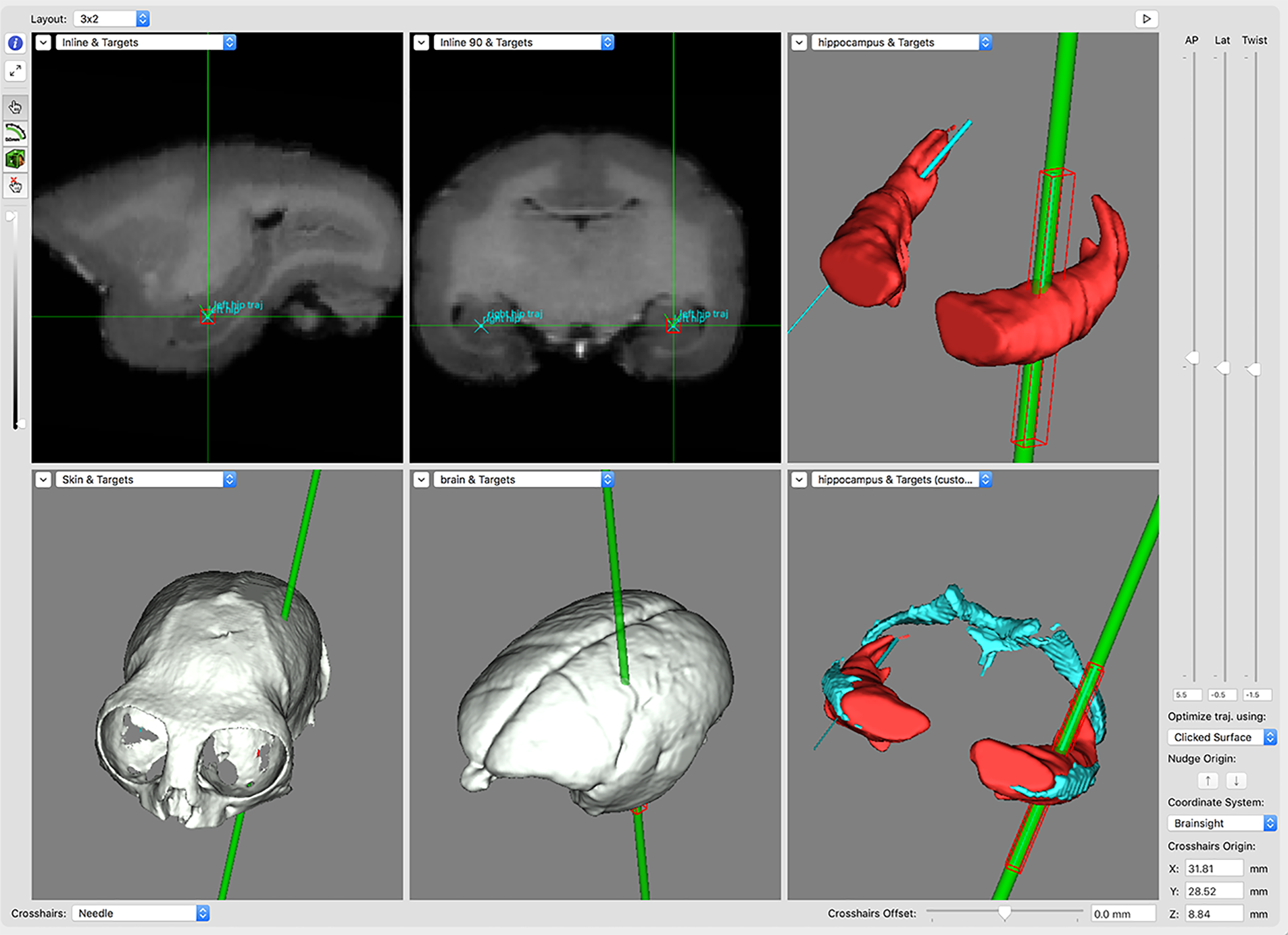Click the Crosshairs Origin Y field 28.52

tap(1214, 891)
